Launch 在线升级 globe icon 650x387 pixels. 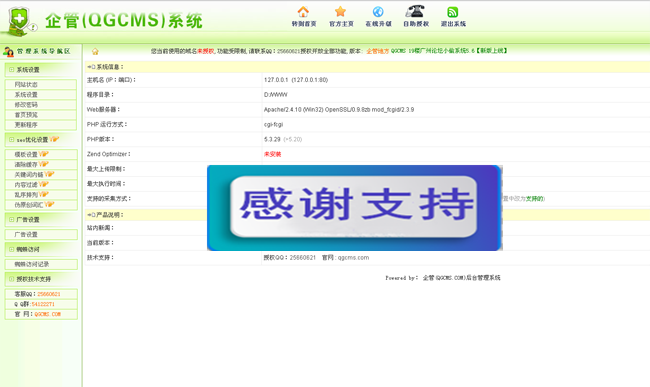pyautogui.click(x=378, y=12)
